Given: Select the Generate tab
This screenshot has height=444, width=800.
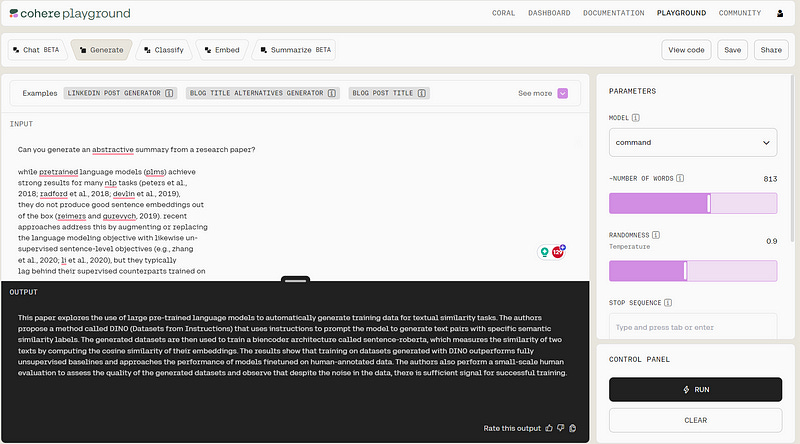Looking at the screenshot, I should click(102, 50).
